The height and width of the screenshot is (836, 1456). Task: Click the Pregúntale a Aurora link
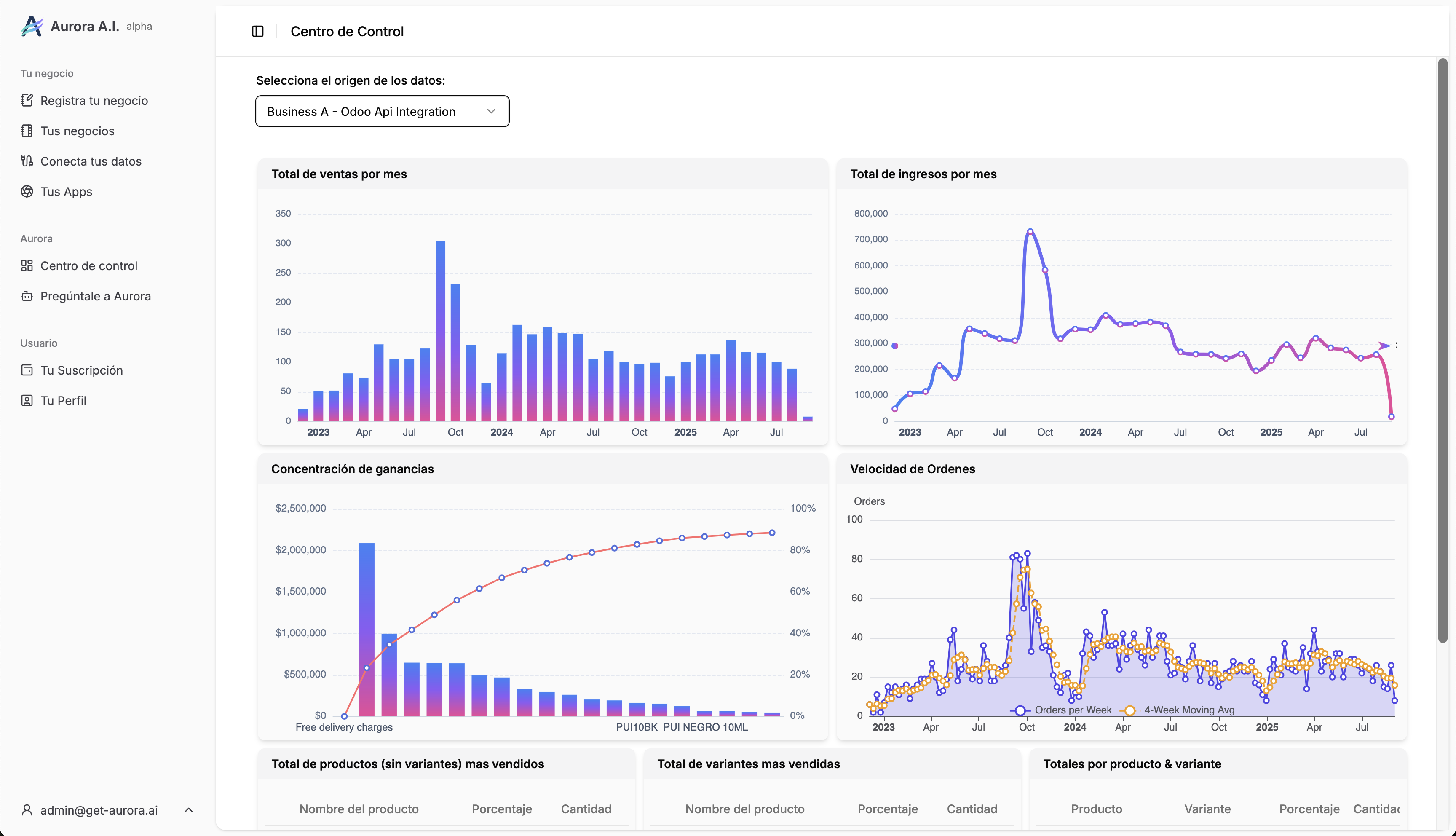[x=95, y=296]
